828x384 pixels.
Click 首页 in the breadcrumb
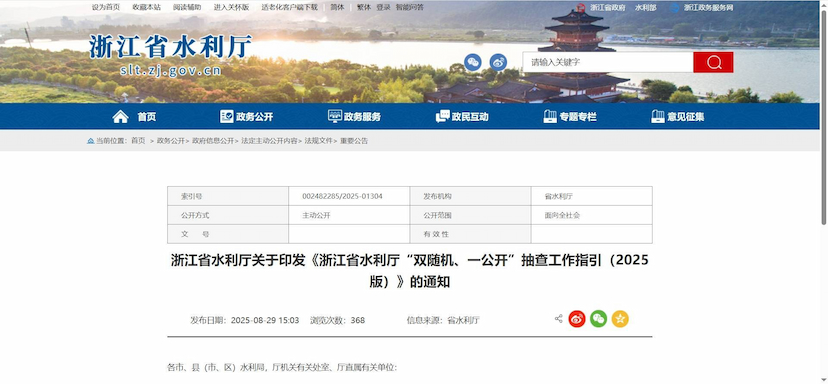(138, 141)
